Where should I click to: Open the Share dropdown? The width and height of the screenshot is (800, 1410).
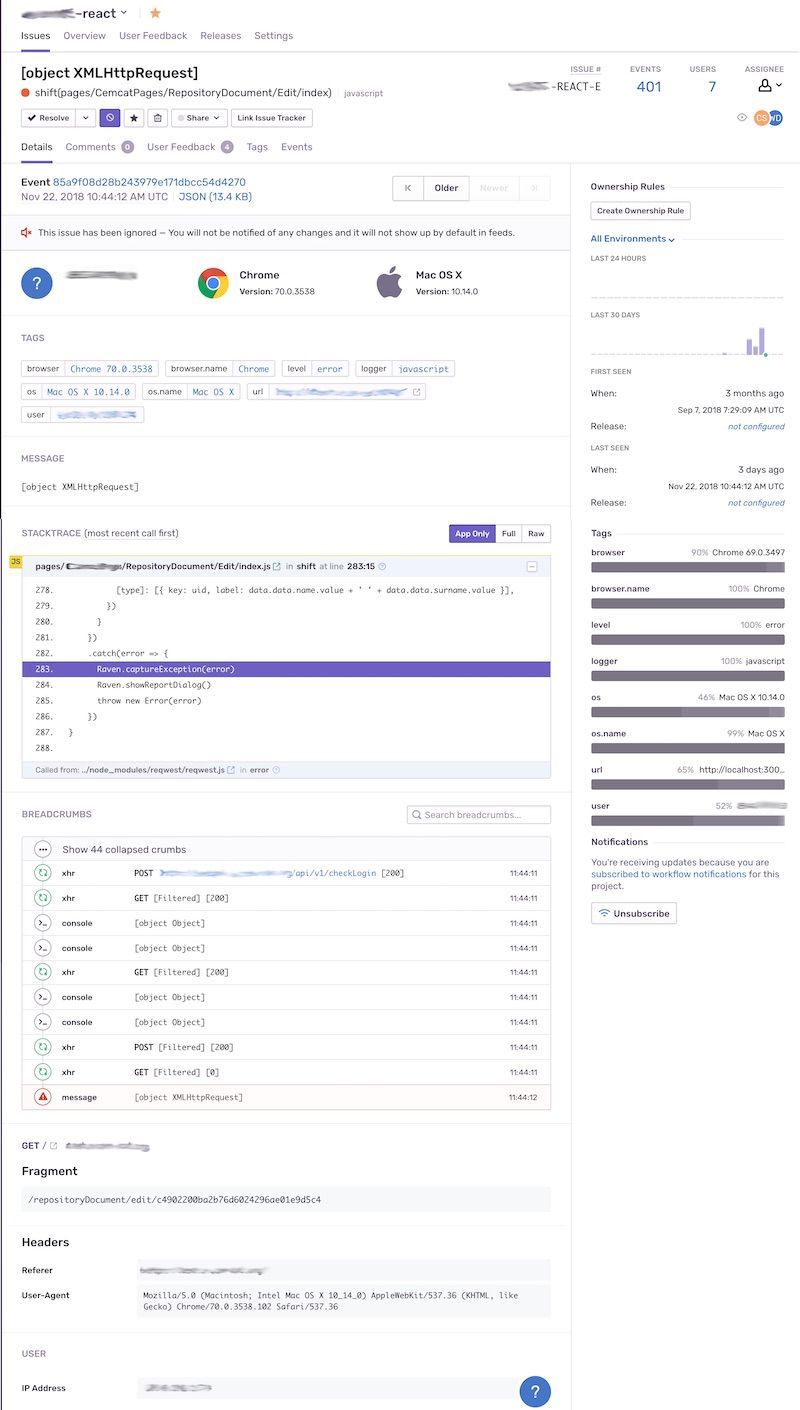[199, 118]
